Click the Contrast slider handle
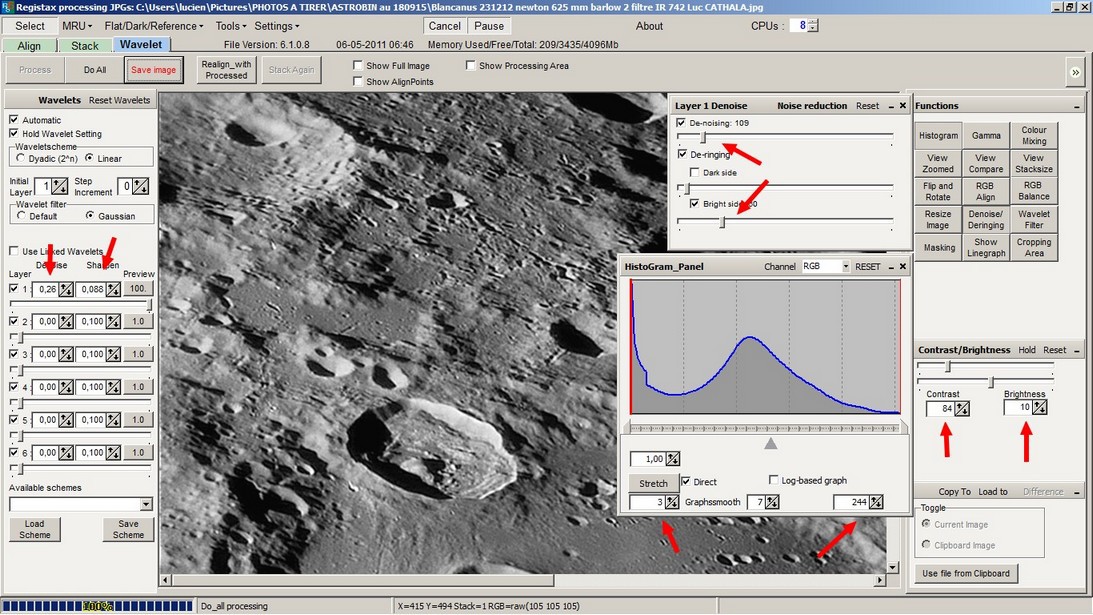This screenshot has height=615, width=1093. pos(947,366)
